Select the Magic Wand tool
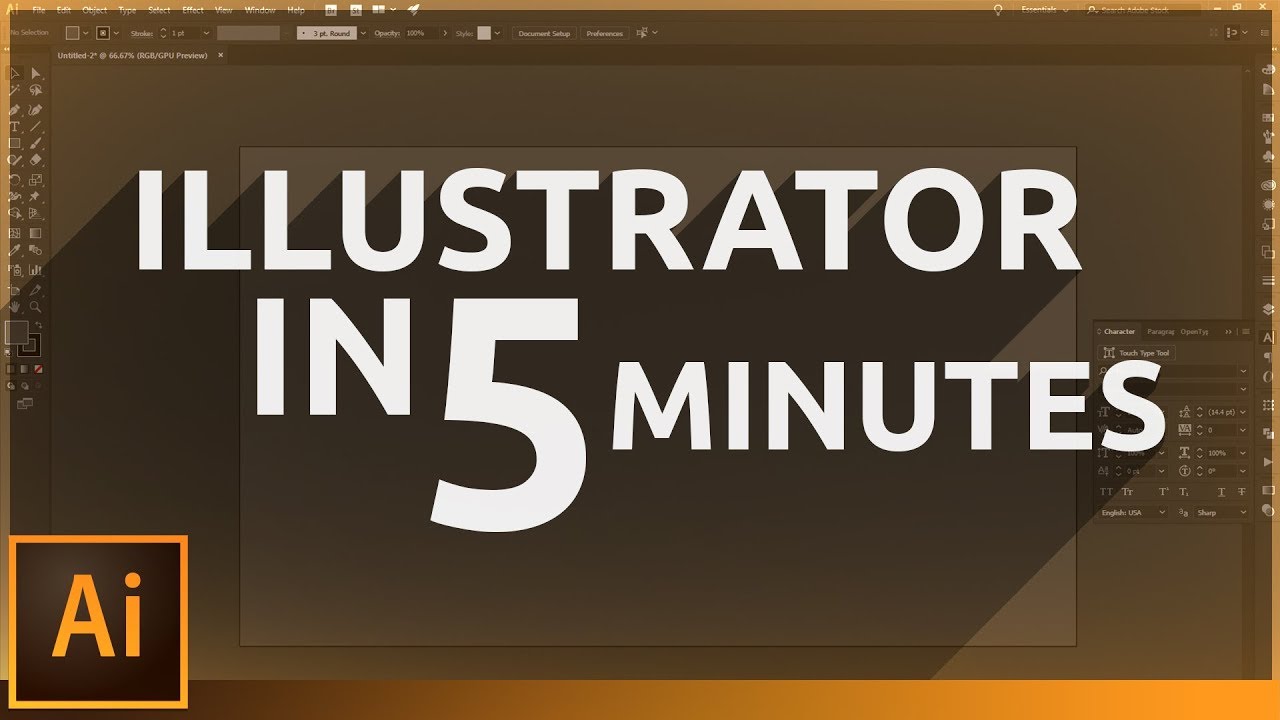 15,90
